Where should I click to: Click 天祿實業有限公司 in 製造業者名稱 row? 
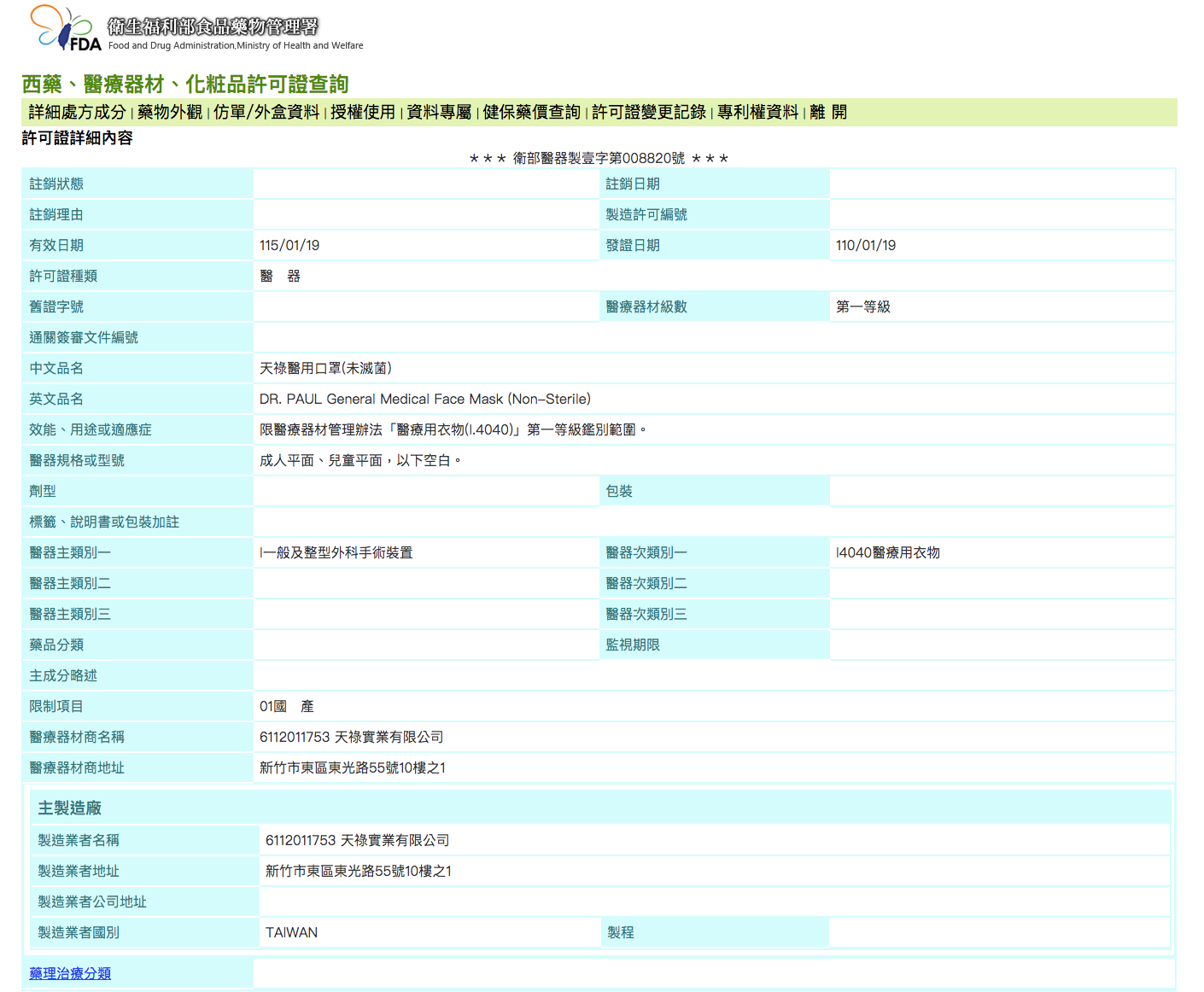click(395, 840)
